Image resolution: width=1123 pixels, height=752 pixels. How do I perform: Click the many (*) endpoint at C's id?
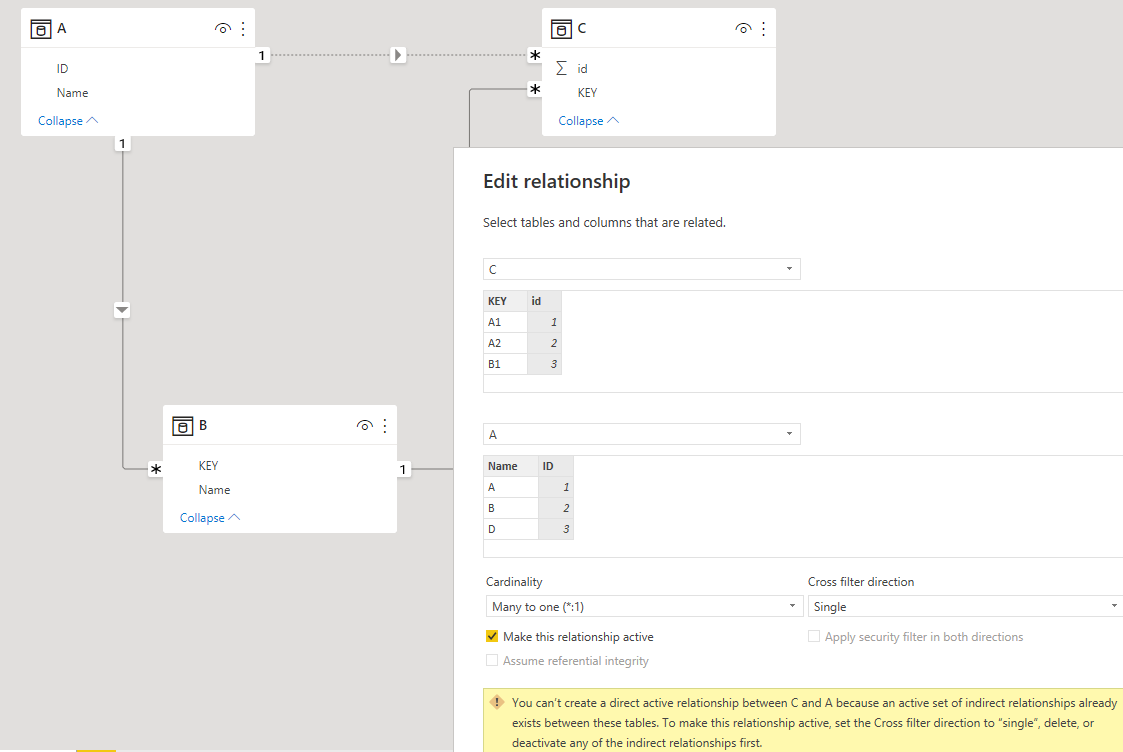click(x=535, y=55)
